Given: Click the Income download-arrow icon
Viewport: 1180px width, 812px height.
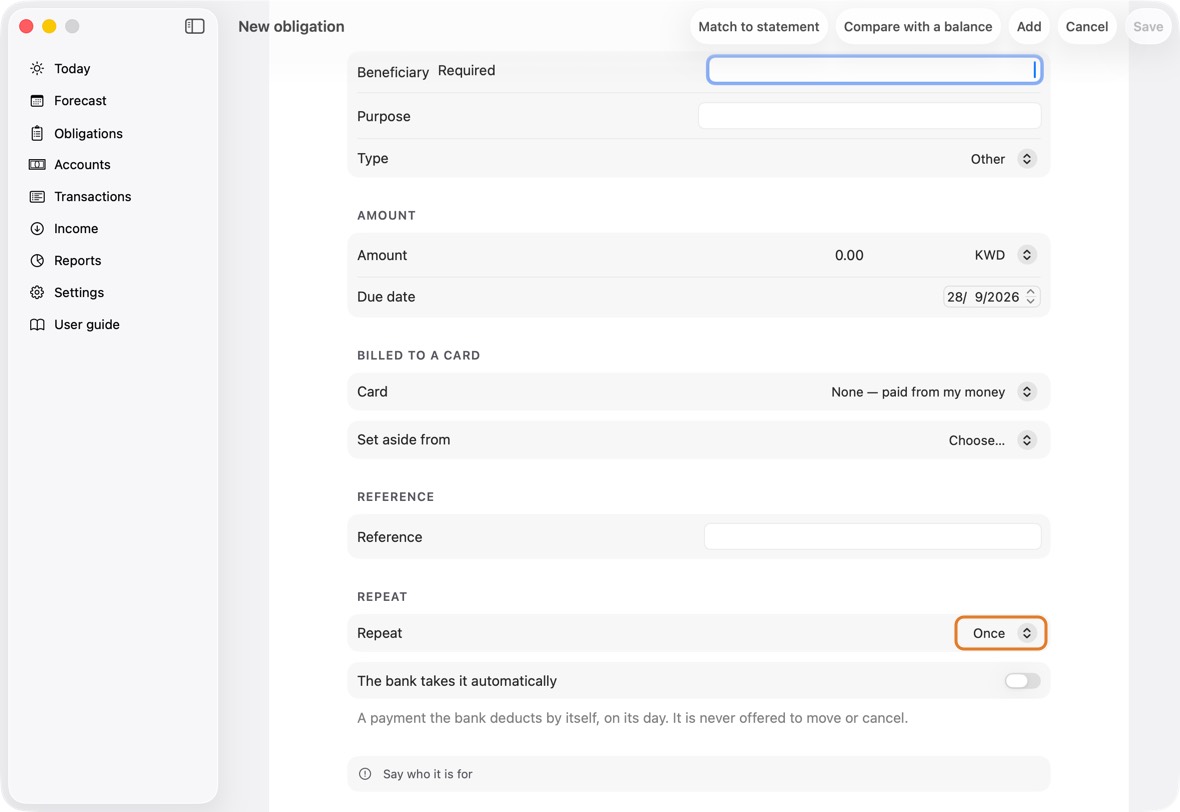Looking at the screenshot, I should pos(37,229).
